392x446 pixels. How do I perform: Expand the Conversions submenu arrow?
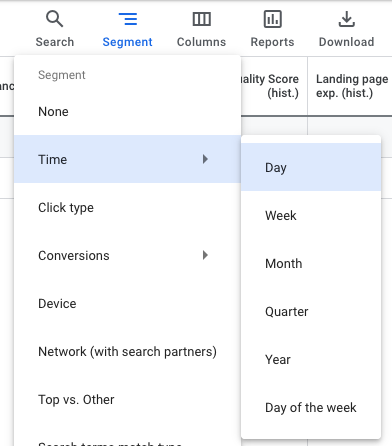pyautogui.click(x=205, y=255)
